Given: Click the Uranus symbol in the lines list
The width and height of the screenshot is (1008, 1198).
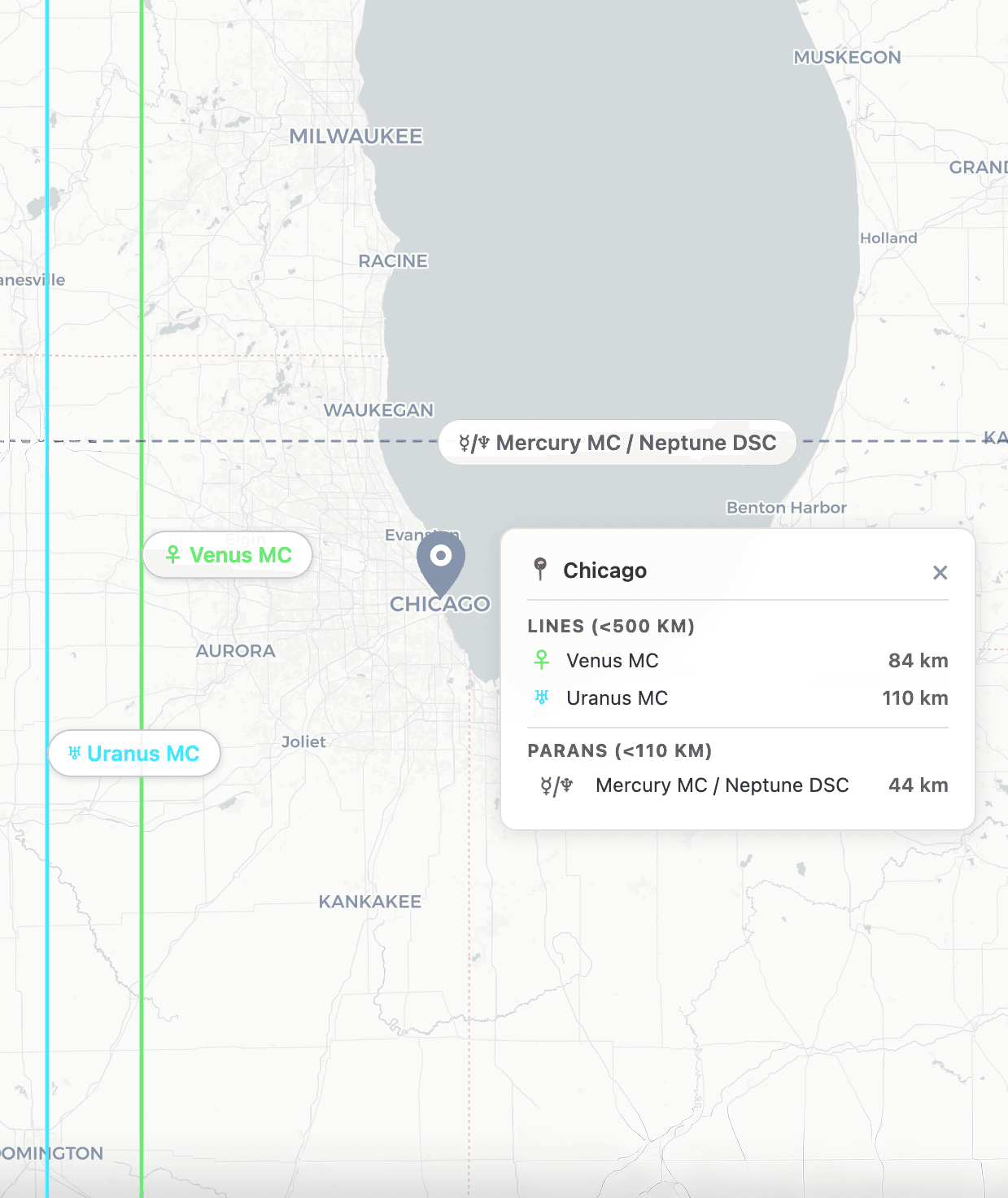Looking at the screenshot, I should [x=542, y=697].
